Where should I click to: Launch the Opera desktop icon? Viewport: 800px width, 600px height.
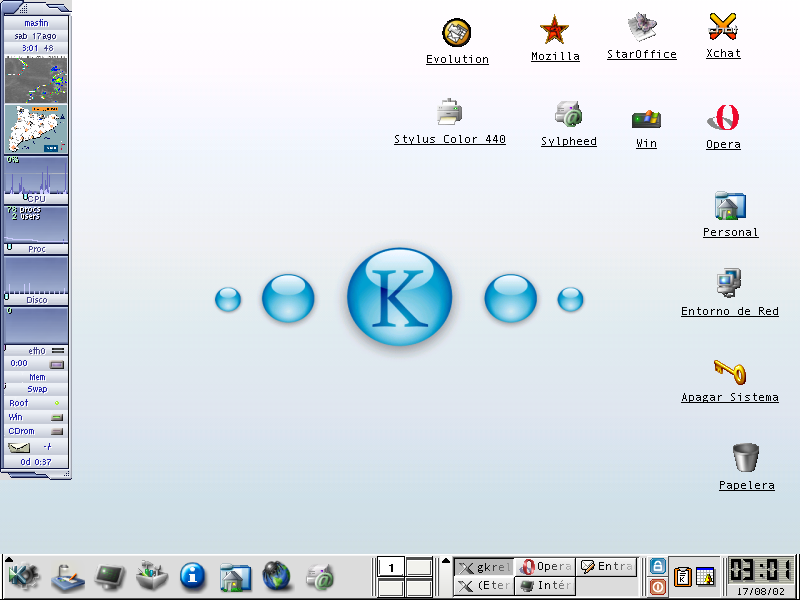pos(723,118)
